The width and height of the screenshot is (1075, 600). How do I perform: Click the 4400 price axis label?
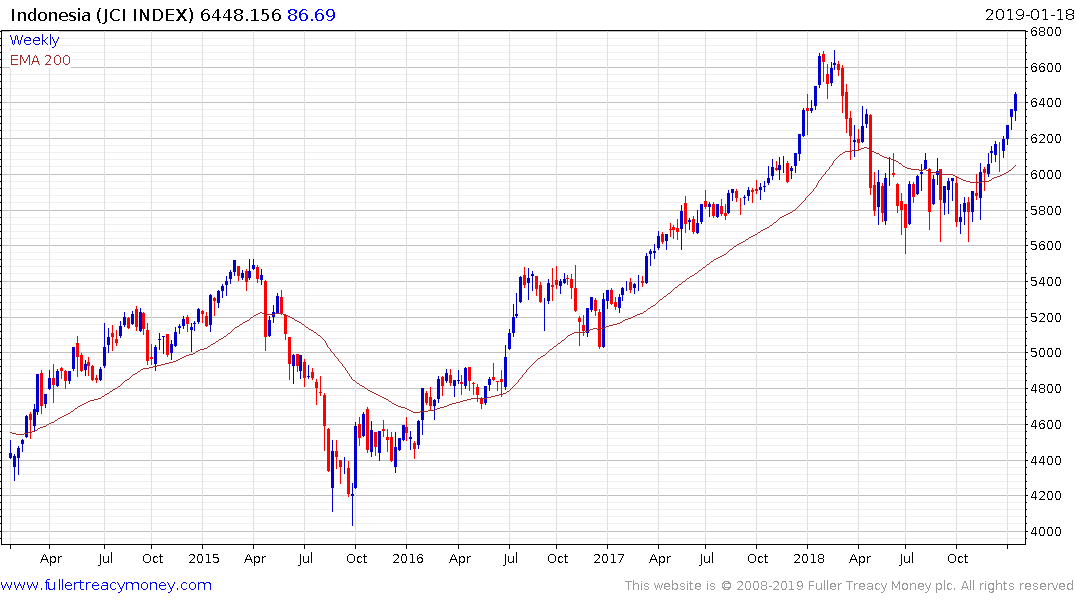pos(1046,460)
